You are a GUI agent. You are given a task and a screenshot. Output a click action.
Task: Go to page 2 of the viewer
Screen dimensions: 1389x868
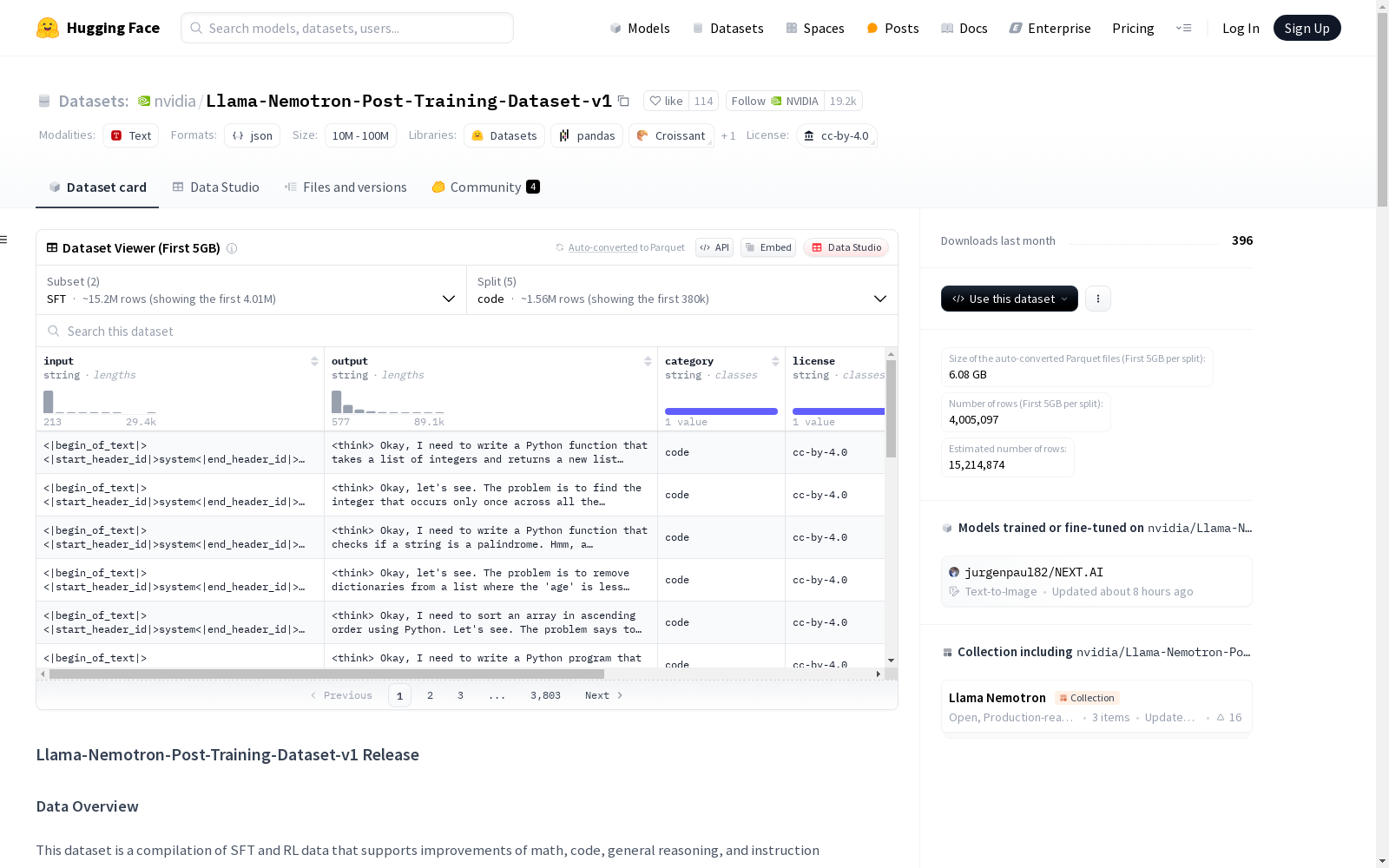[430, 695]
